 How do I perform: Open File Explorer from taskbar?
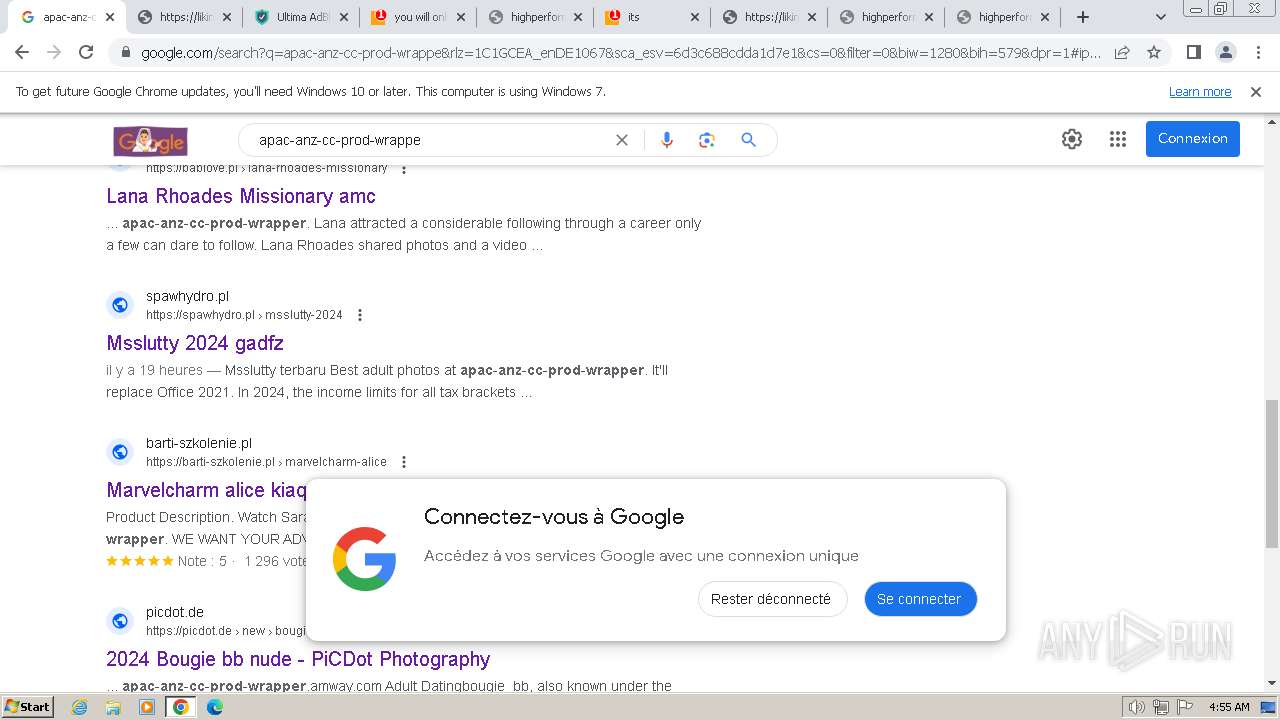[113, 707]
